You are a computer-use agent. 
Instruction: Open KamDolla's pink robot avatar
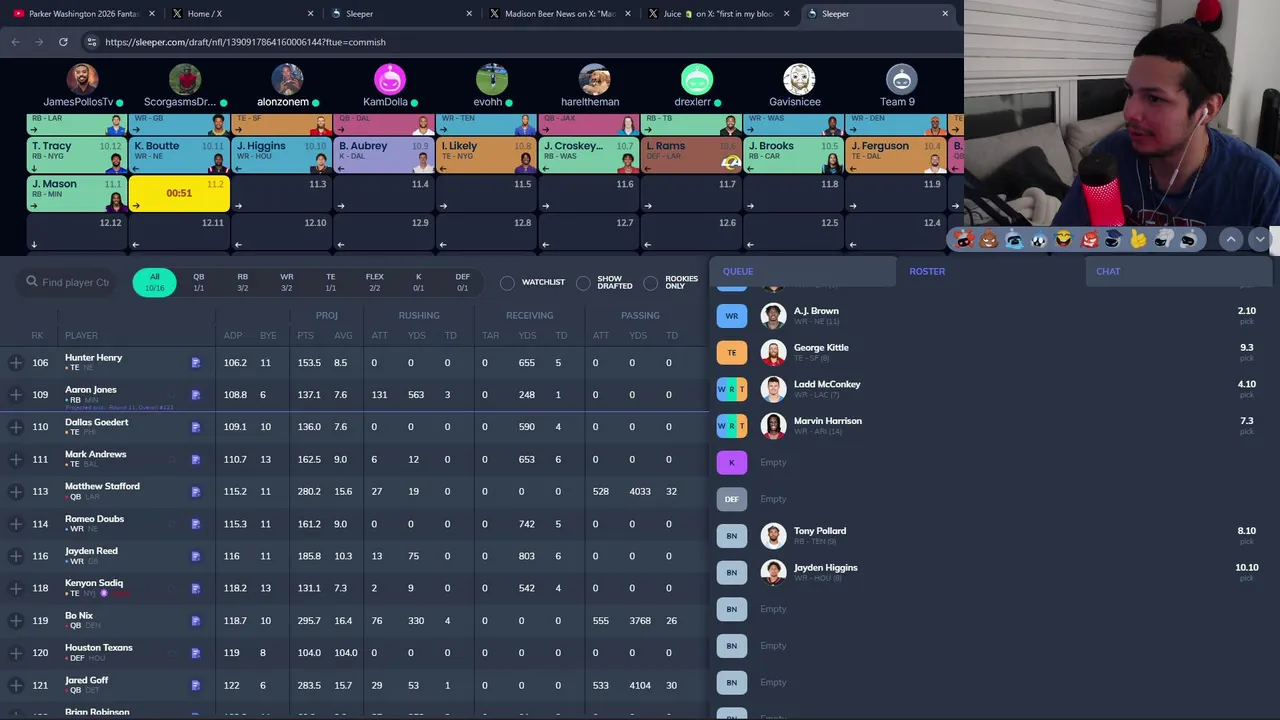(389, 79)
